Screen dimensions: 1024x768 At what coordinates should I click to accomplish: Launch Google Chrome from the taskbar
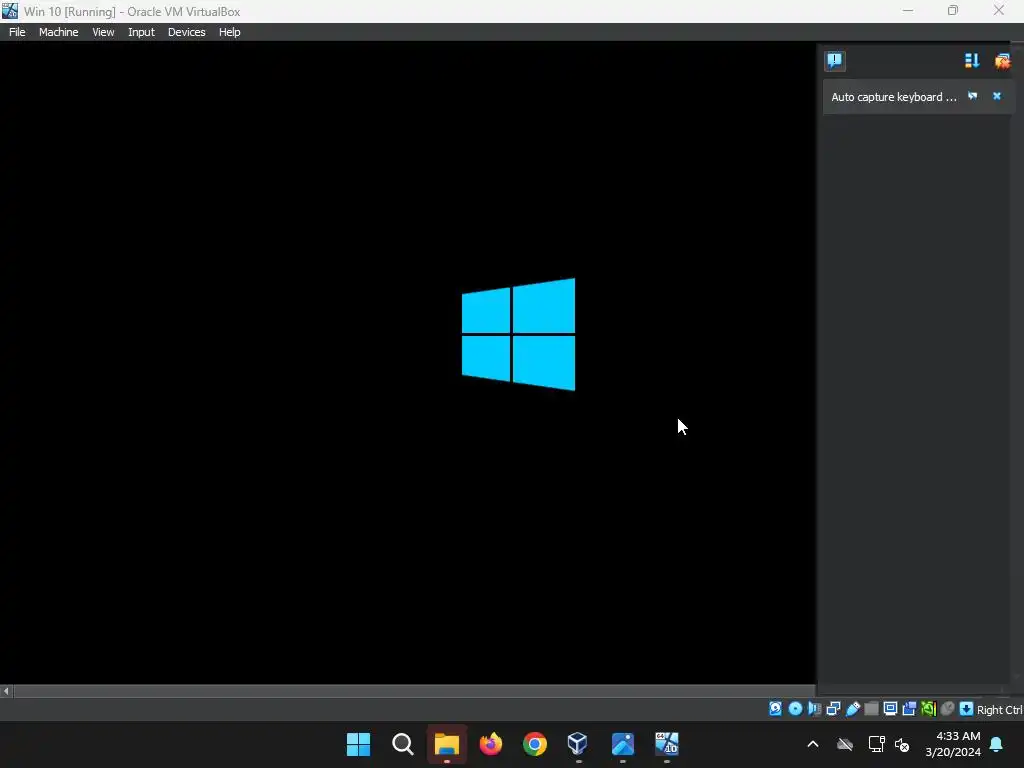click(x=535, y=744)
